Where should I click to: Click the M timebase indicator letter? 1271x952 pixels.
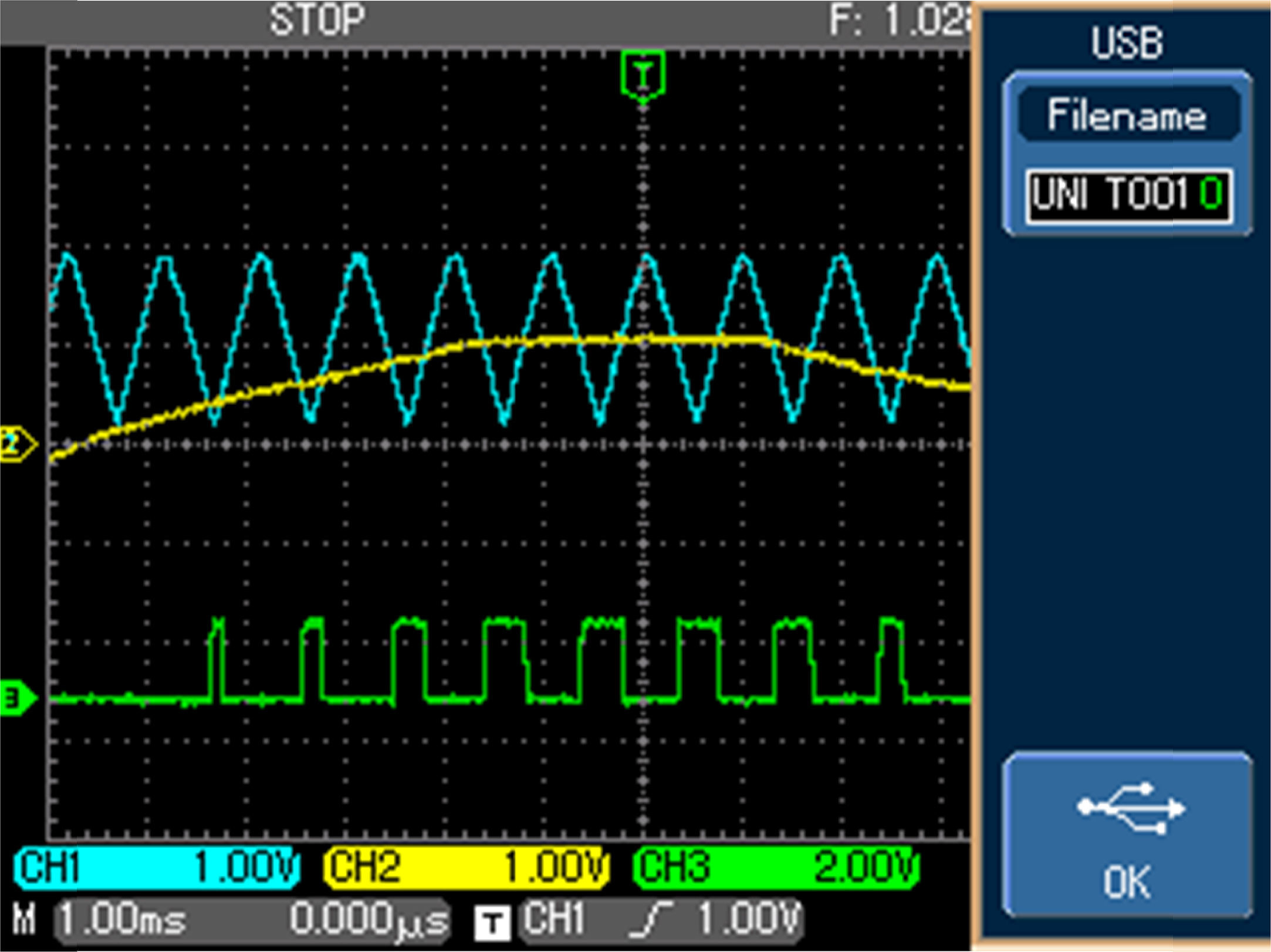point(25,919)
